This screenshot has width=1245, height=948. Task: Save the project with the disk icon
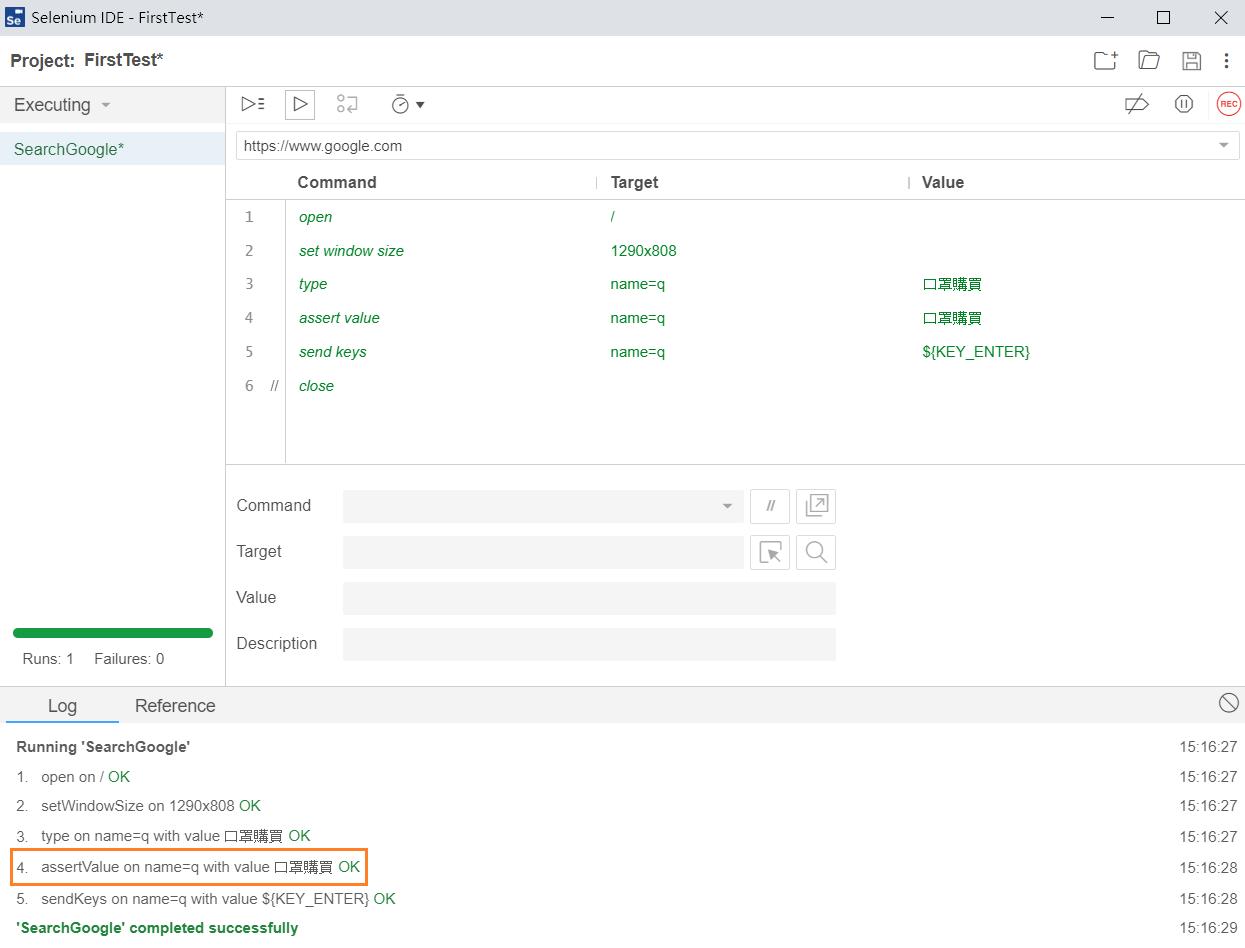tap(1191, 60)
